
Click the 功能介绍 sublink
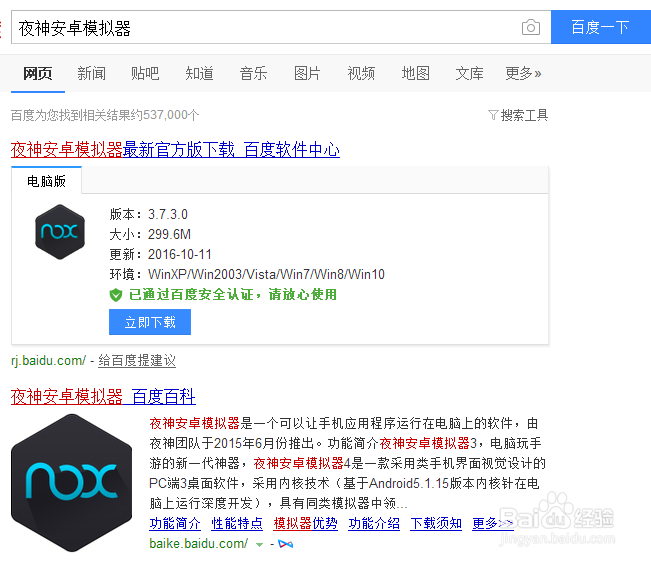[x=374, y=523]
